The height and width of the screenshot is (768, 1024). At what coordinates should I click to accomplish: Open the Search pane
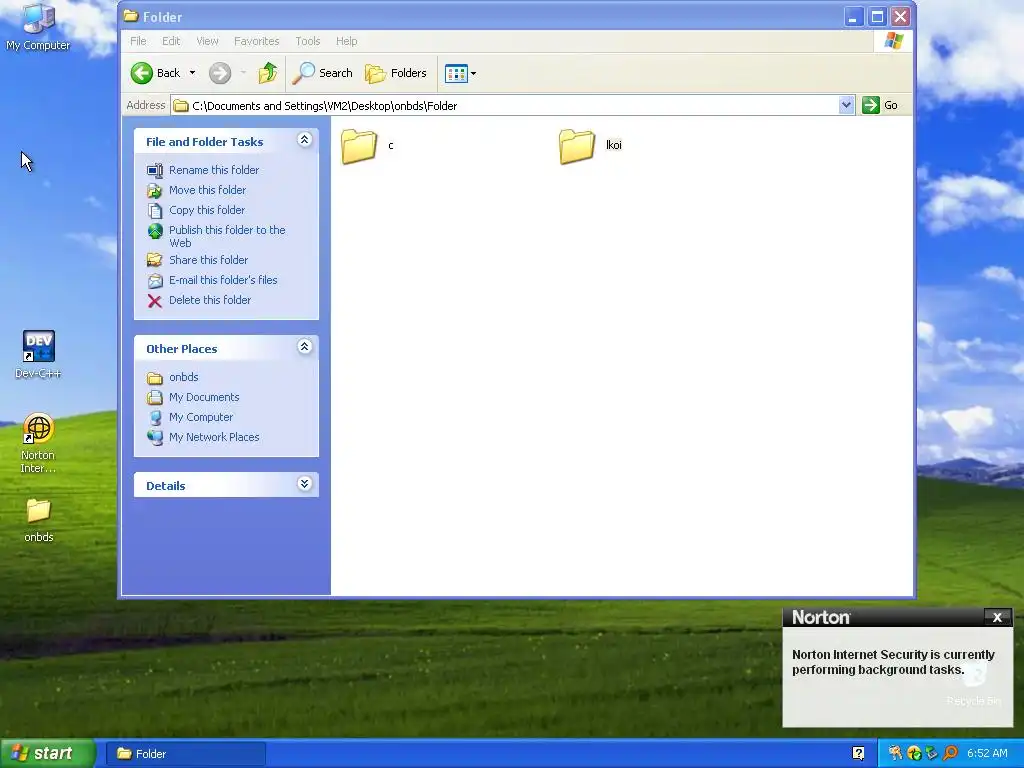[323, 73]
